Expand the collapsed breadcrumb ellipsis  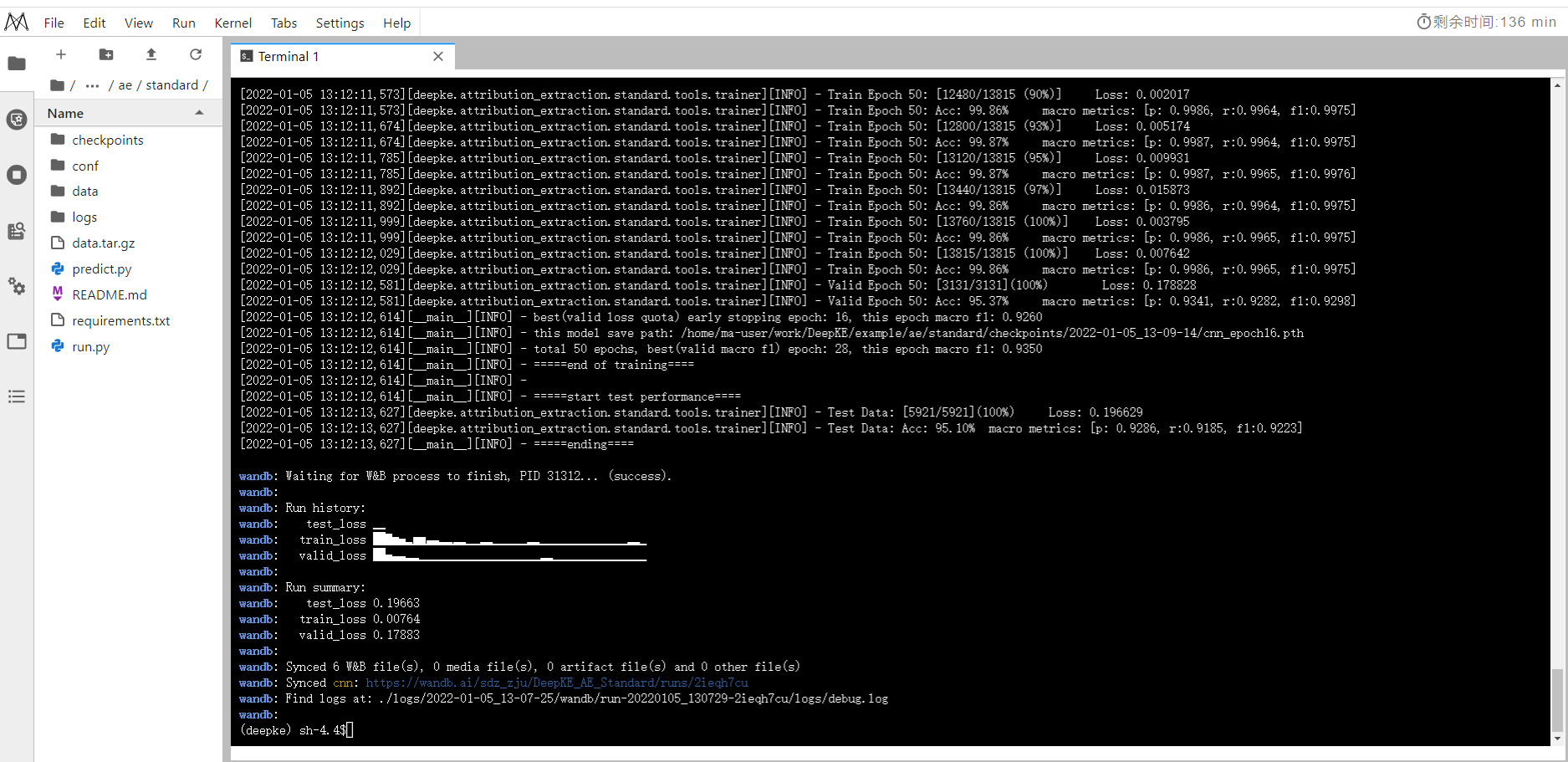click(92, 85)
